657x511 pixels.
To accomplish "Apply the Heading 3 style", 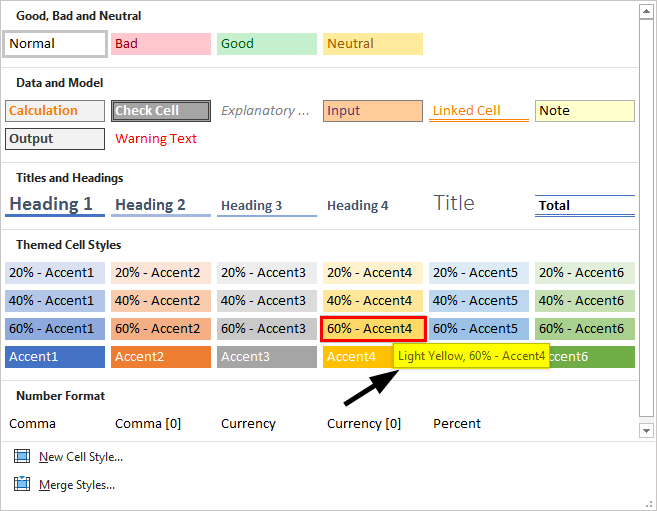I will (x=267, y=205).
